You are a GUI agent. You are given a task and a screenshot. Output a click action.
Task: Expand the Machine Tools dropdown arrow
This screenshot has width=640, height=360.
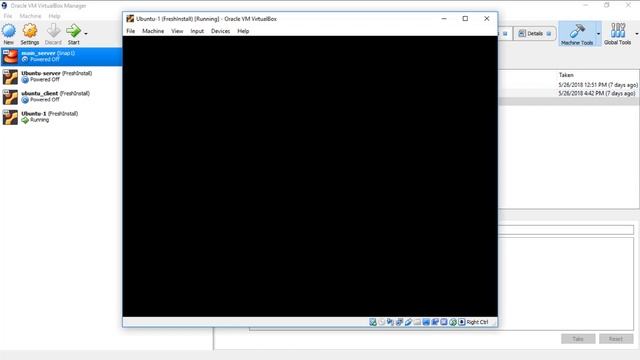coord(598,34)
